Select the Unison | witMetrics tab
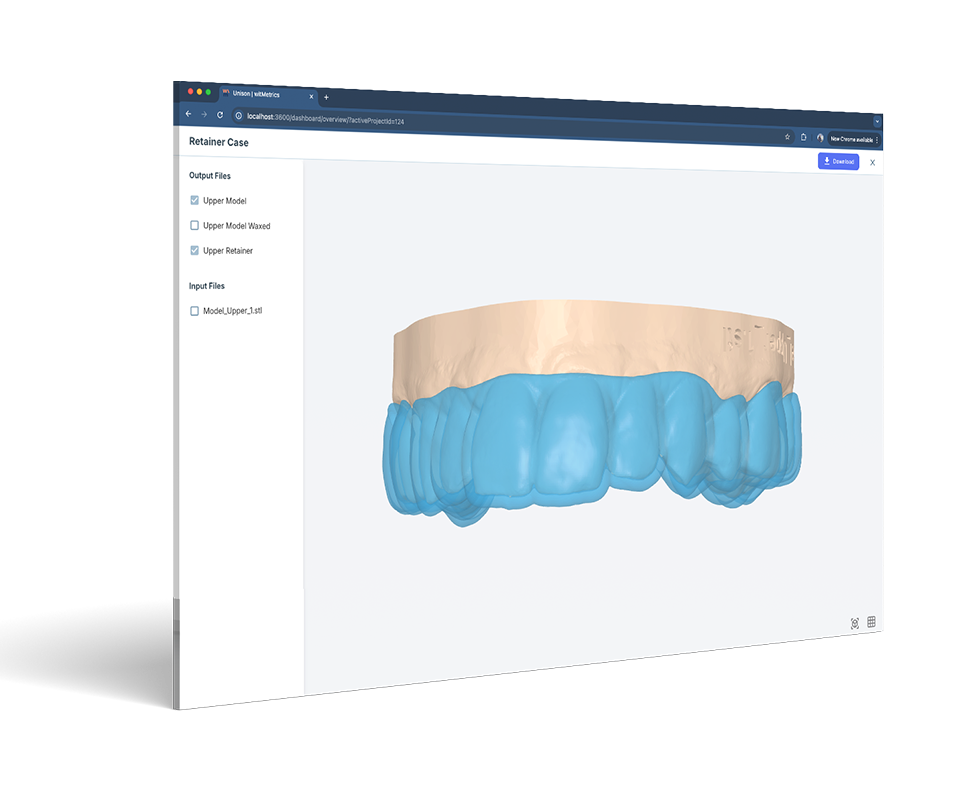 tap(268, 95)
